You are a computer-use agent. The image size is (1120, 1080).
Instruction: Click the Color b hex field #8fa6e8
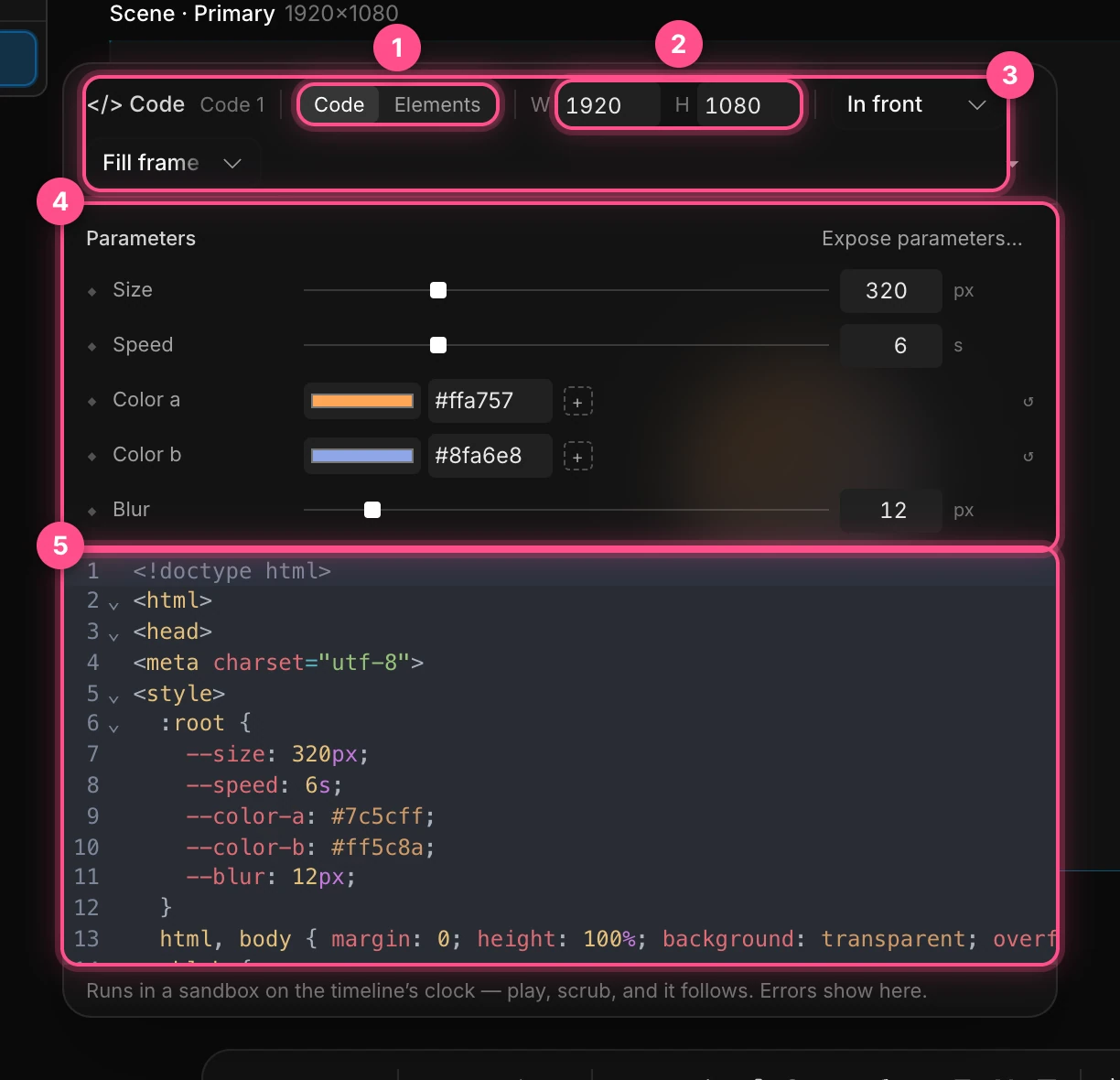tap(490, 456)
